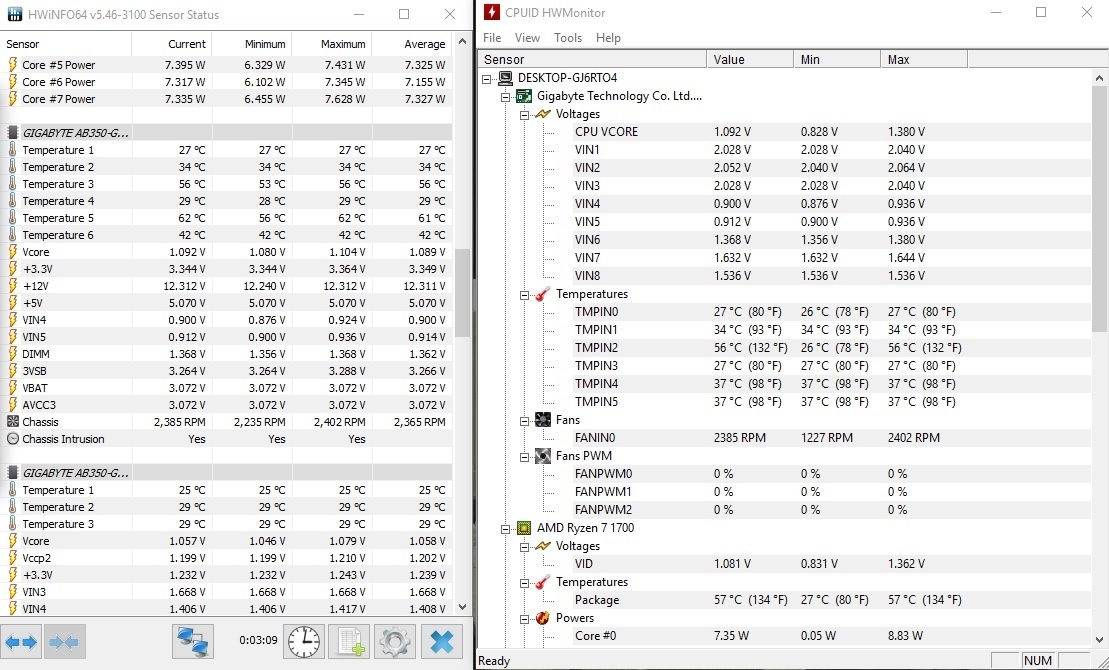This screenshot has height=670, width=1109.
Task: Collapse the Ryzen Voltages branch containing VID
Action: pos(525,546)
